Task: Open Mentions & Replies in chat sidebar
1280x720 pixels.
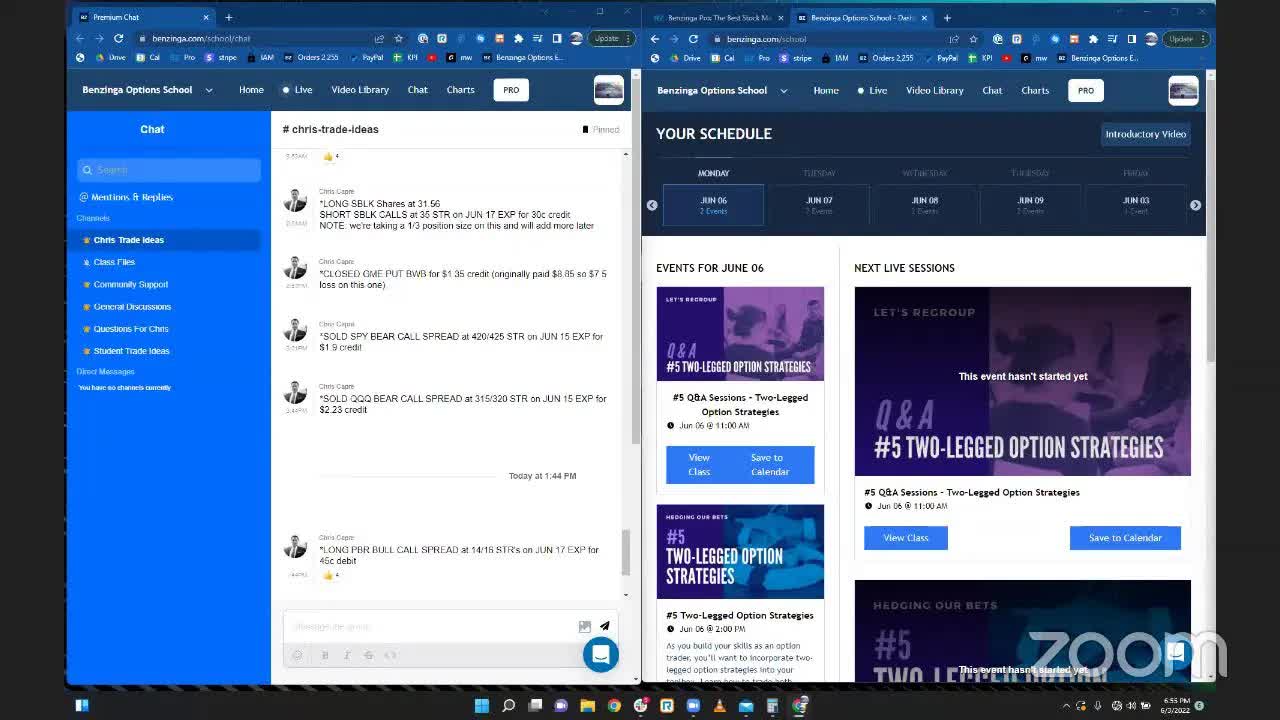Action: pos(126,197)
